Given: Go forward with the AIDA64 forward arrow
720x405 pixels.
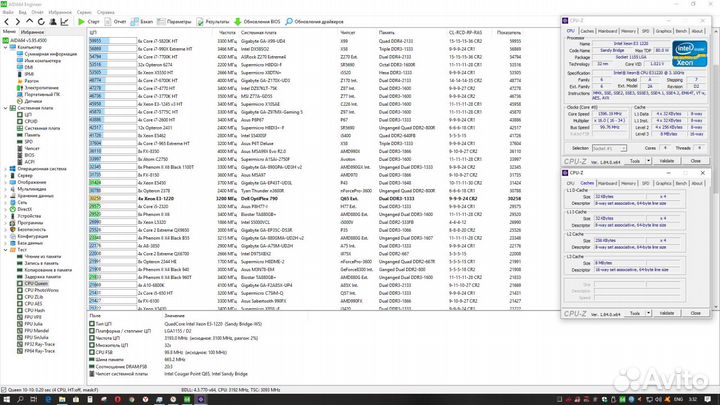Looking at the screenshot, I should pyautogui.click(x=17, y=22).
